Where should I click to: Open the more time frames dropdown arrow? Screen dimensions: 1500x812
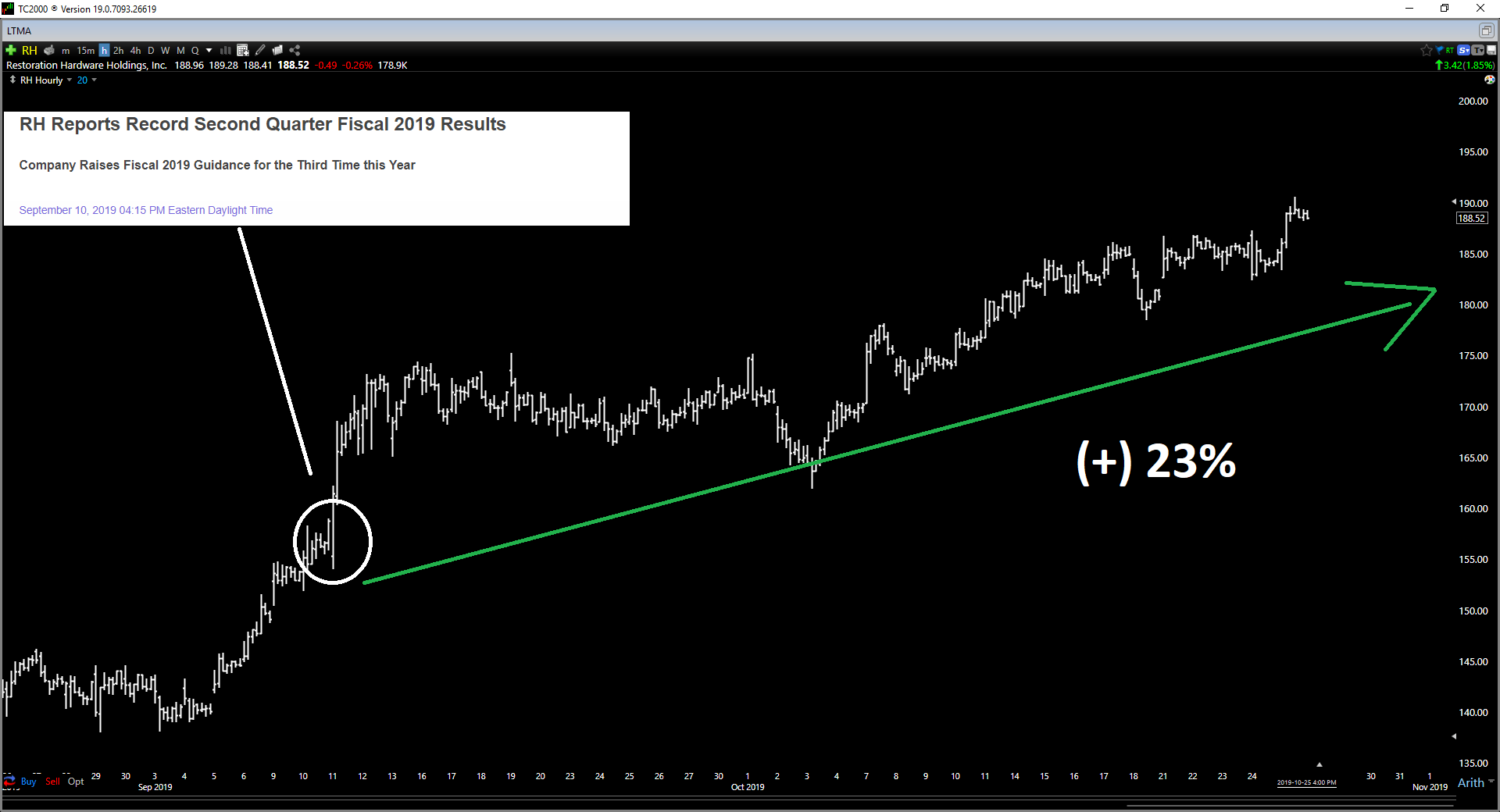(x=209, y=51)
